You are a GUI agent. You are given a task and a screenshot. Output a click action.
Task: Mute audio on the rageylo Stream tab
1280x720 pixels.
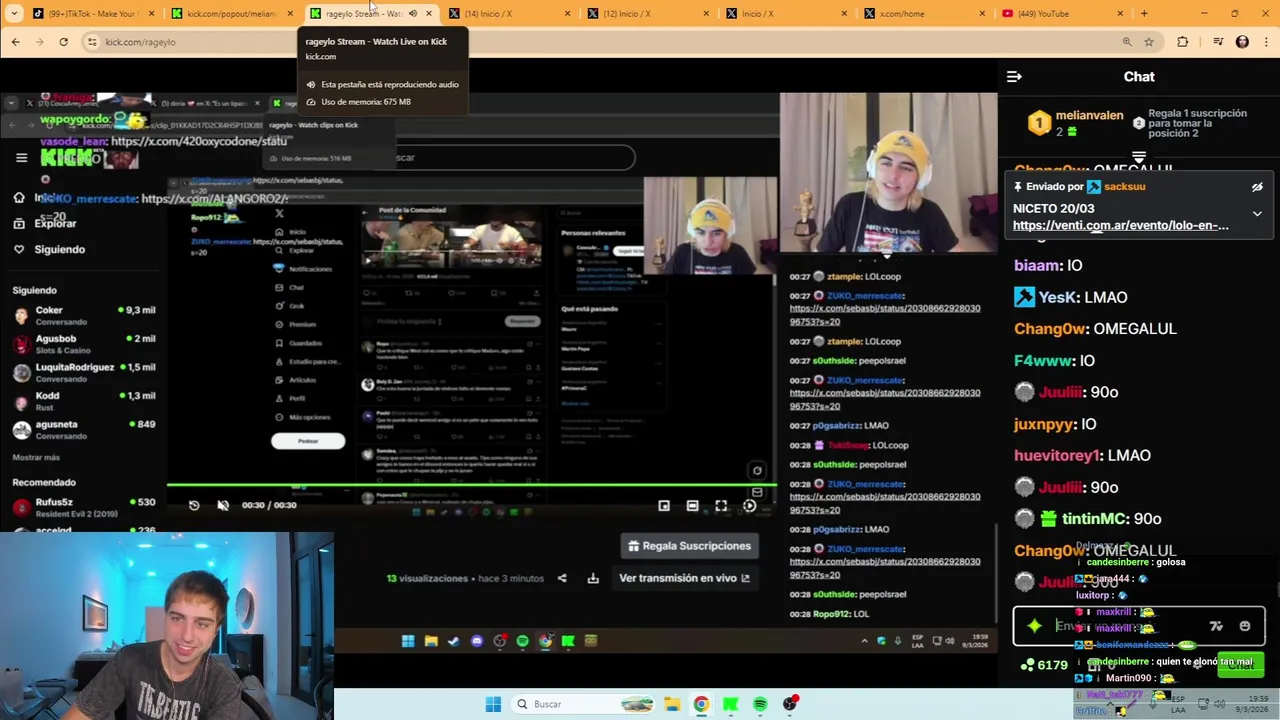click(x=412, y=14)
